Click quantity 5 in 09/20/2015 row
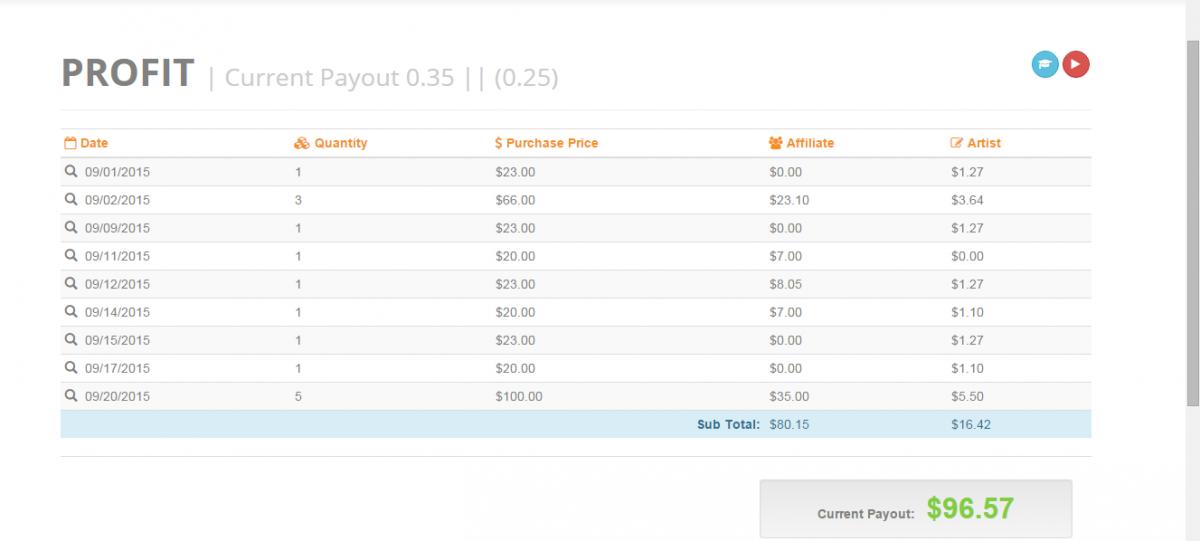The image size is (1200, 541). [298, 396]
